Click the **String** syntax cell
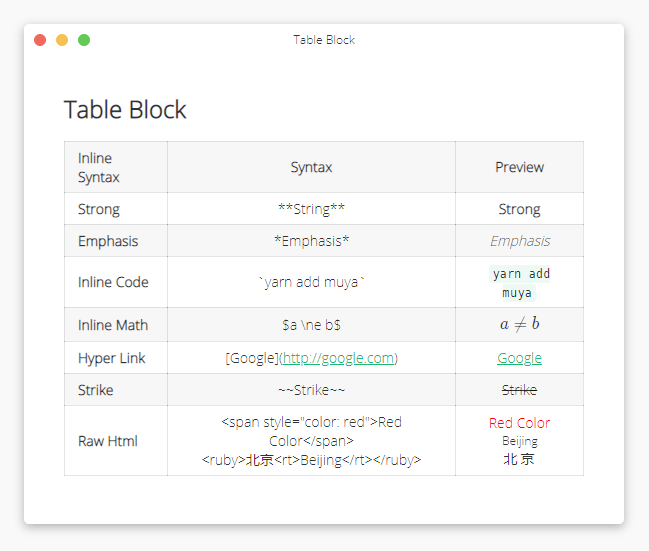 [x=311, y=209]
